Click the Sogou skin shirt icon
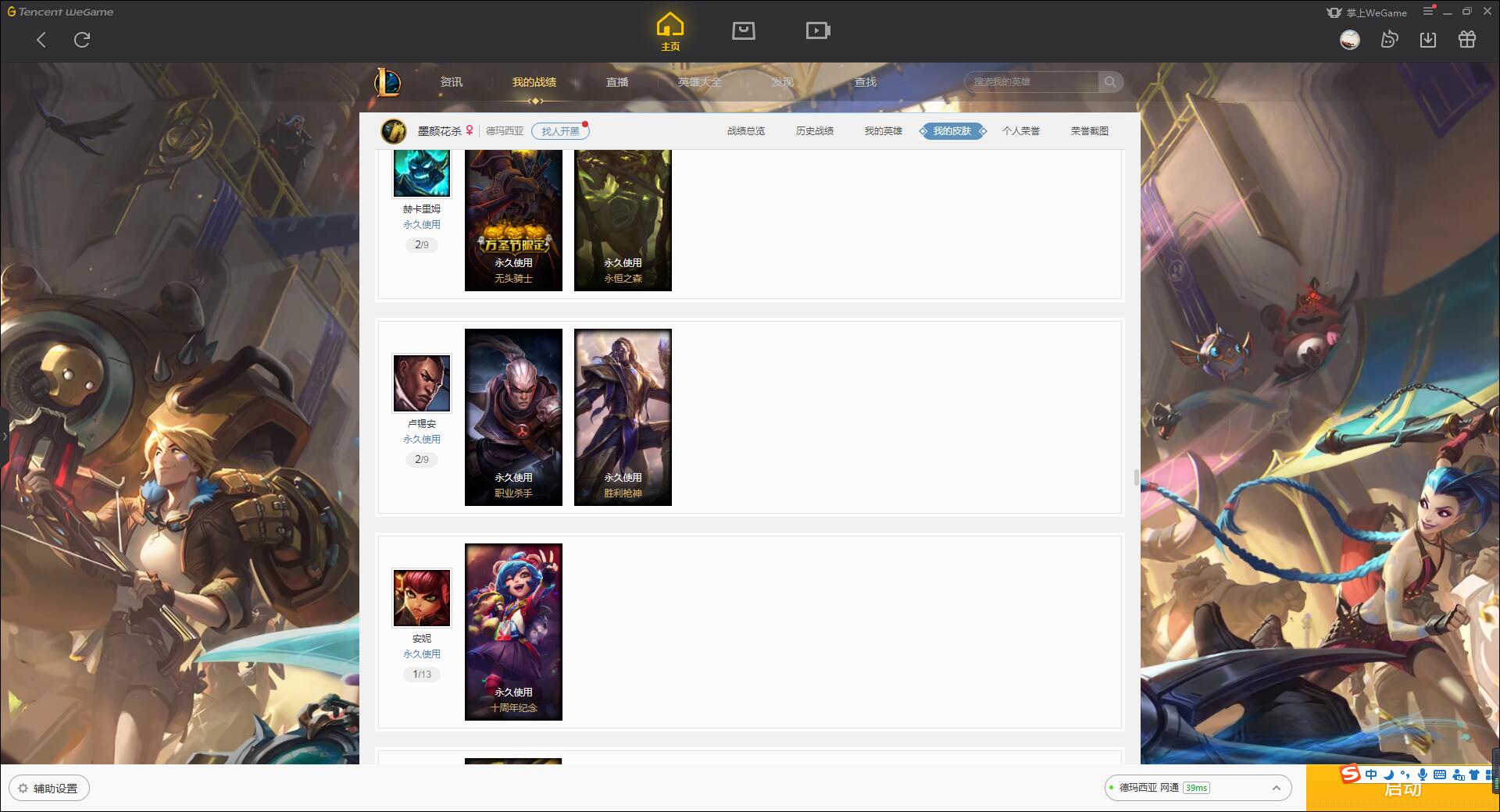1500x812 pixels. (1474, 775)
